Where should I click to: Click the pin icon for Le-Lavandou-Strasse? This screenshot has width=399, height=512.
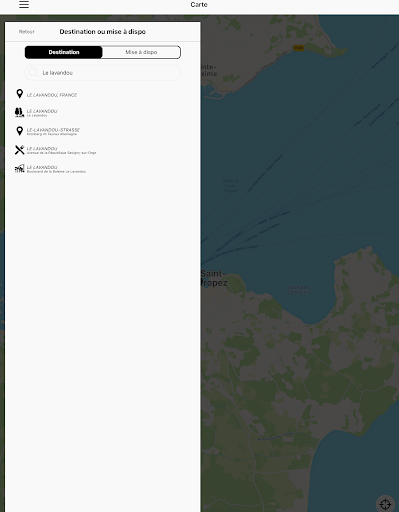coord(20,131)
